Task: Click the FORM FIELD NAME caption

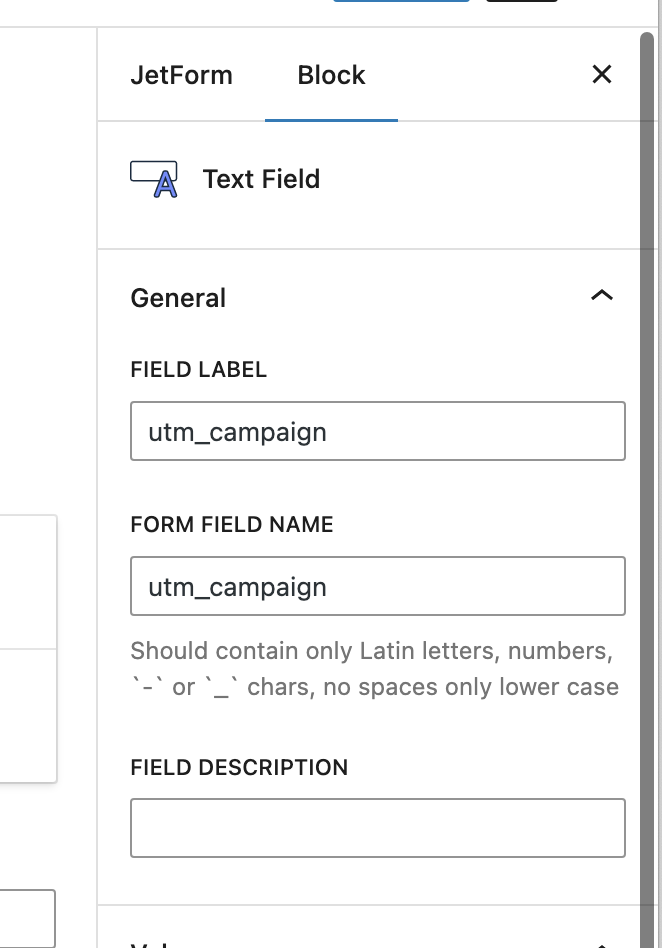Action: pos(231,524)
